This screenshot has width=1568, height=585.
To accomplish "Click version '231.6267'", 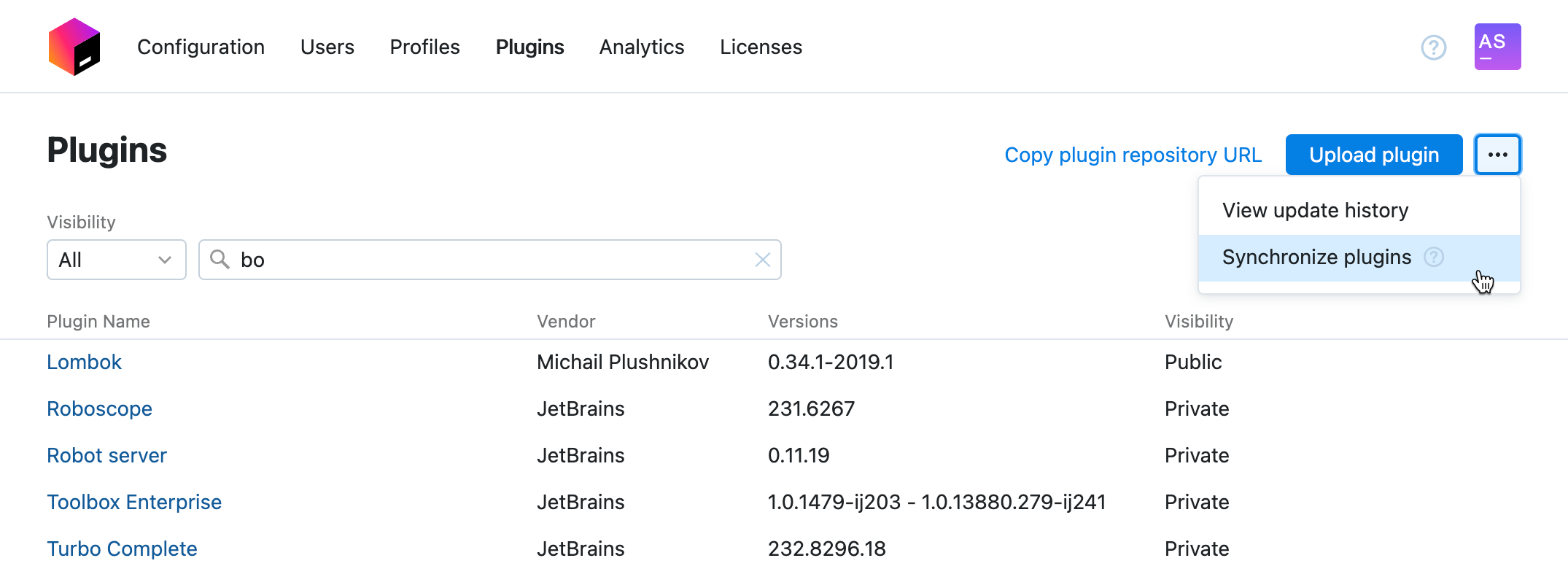I will pos(811,408).
